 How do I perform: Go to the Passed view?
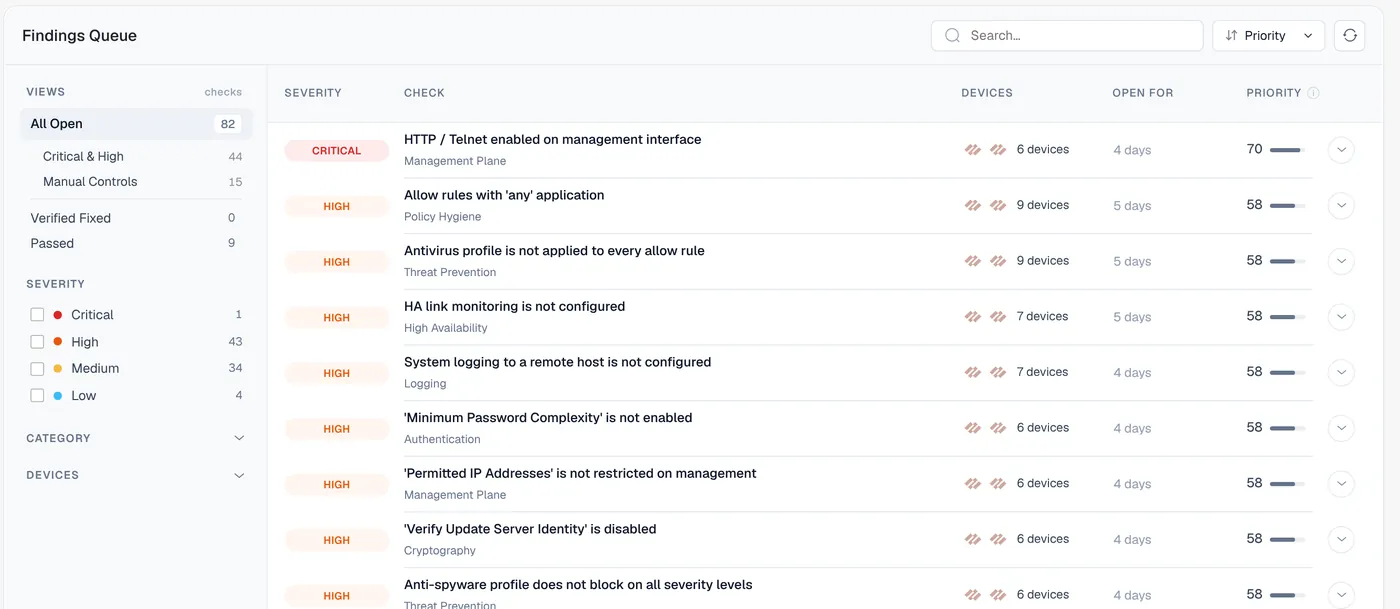click(x=136, y=243)
